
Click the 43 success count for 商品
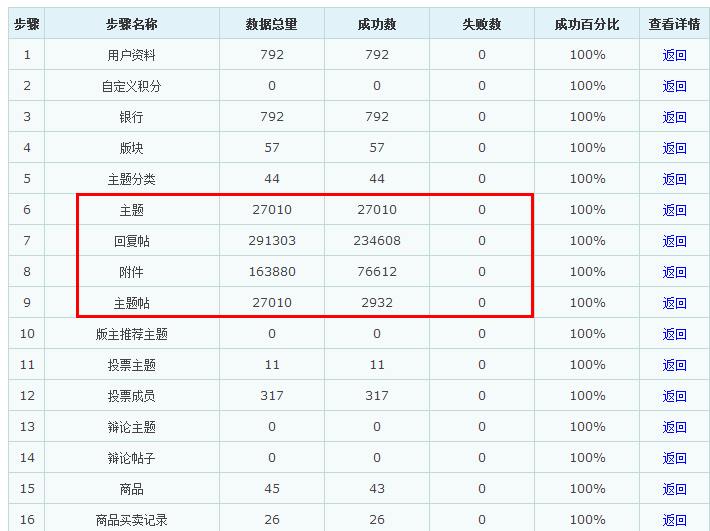pyautogui.click(x=377, y=489)
